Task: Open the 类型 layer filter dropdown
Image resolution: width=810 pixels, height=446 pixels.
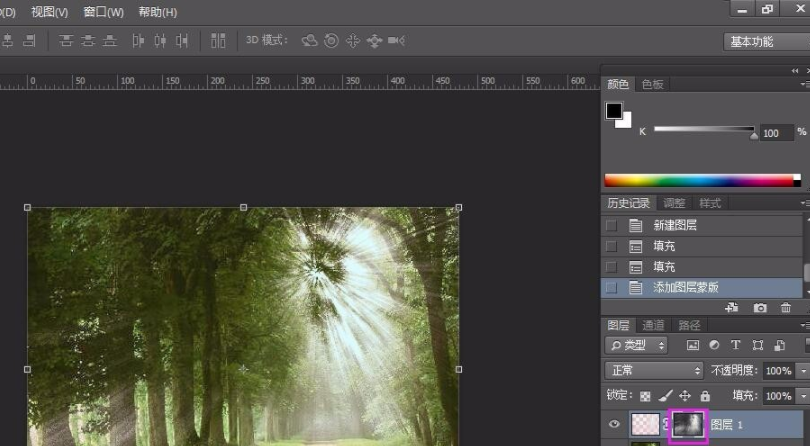Action: pyautogui.click(x=638, y=346)
